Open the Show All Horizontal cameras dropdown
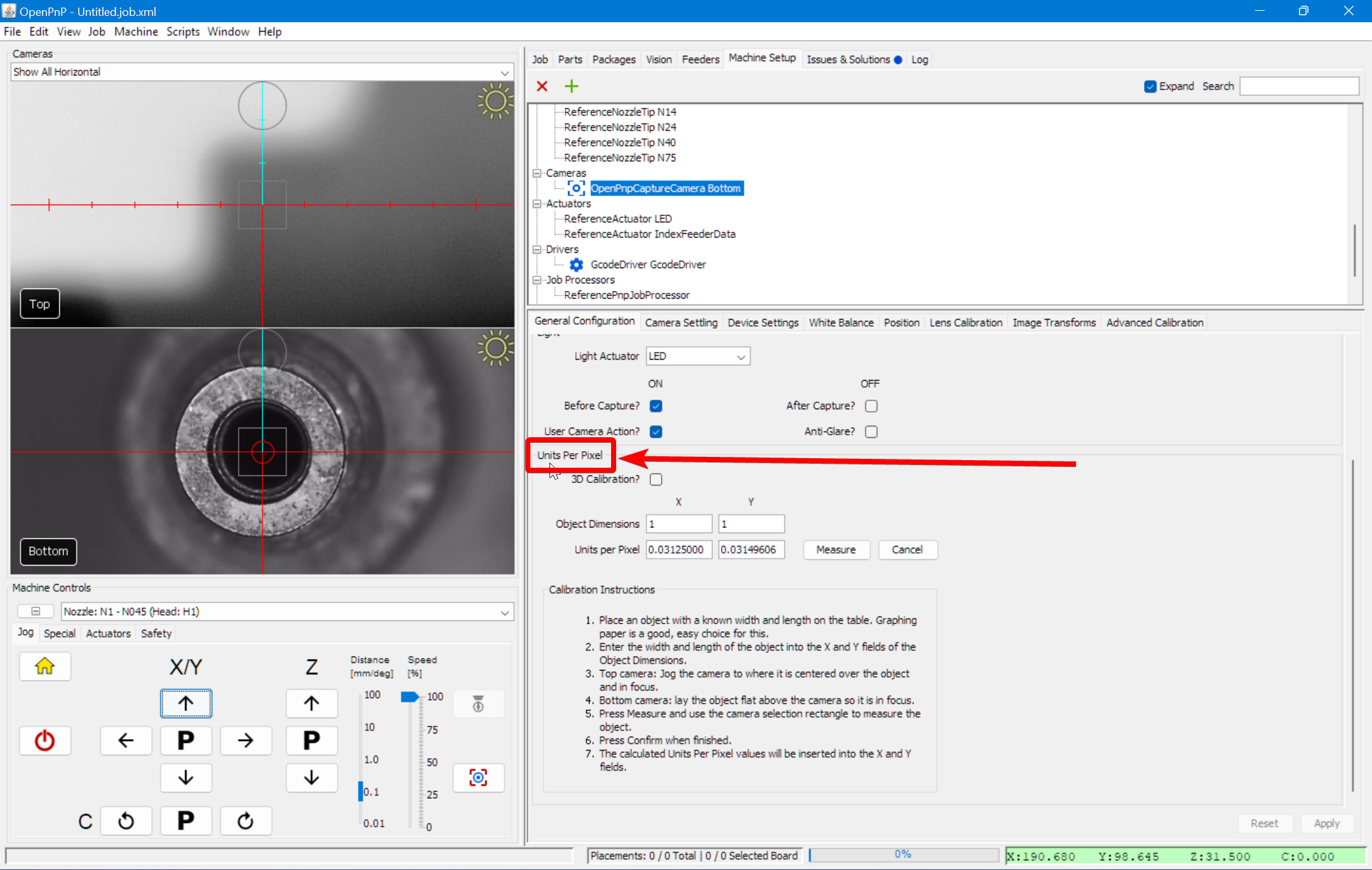The image size is (1372, 870). coord(504,72)
